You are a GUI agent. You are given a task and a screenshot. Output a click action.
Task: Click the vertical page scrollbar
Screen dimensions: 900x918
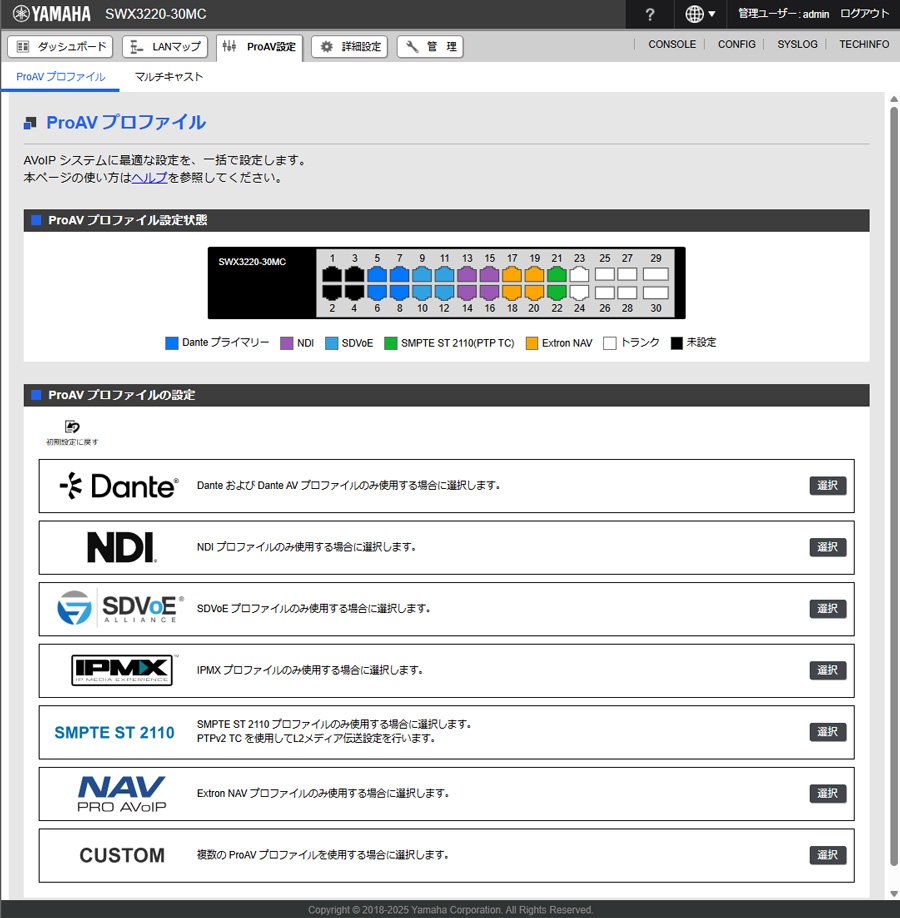(x=893, y=480)
